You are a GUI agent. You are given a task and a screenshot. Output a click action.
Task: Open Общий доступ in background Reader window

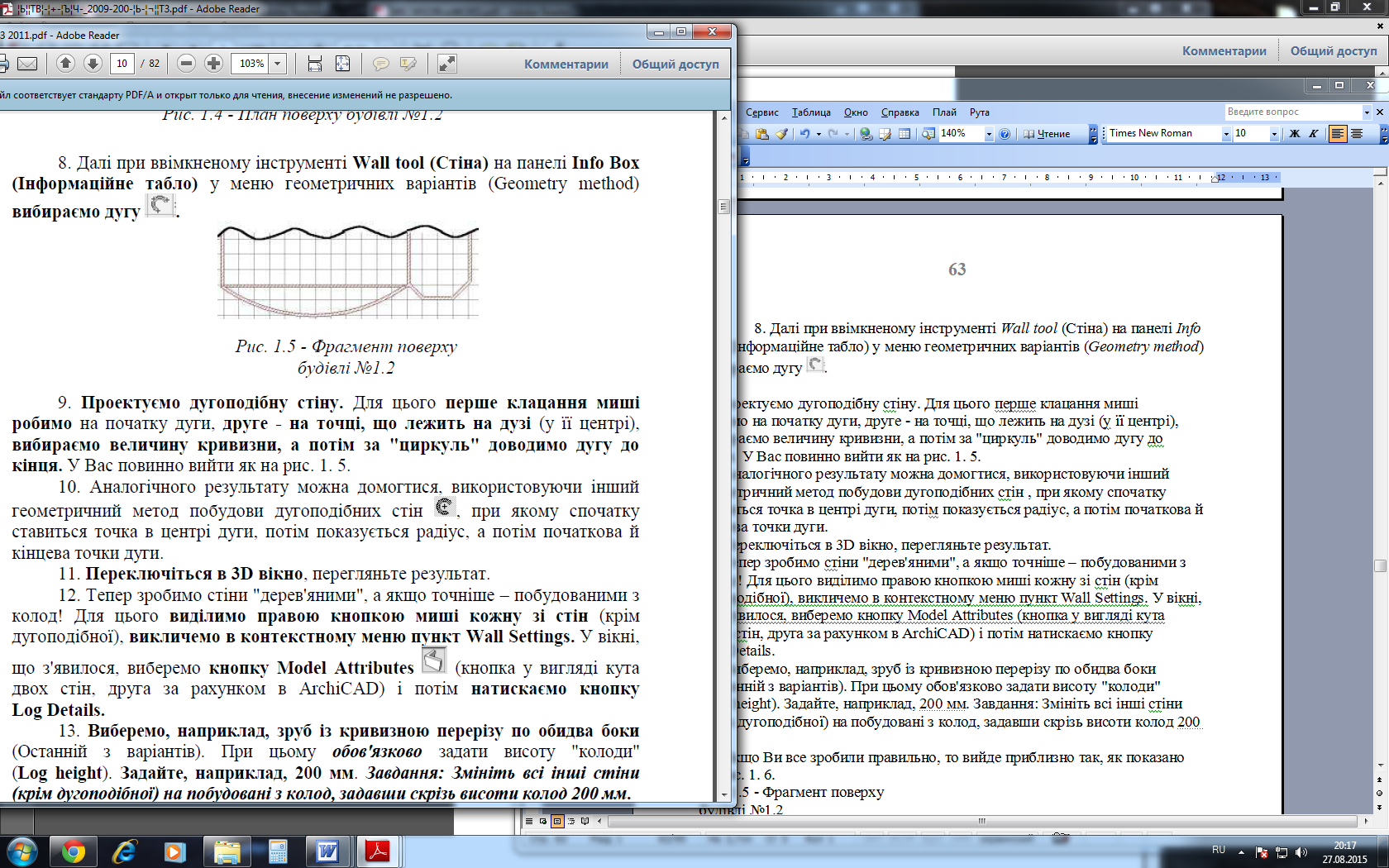[1334, 51]
